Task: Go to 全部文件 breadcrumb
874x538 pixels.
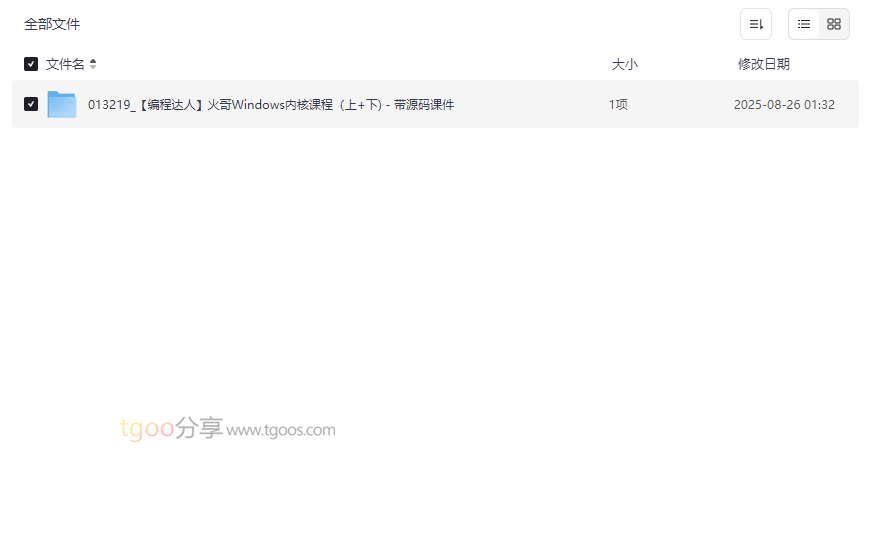Action: (52, 24)
